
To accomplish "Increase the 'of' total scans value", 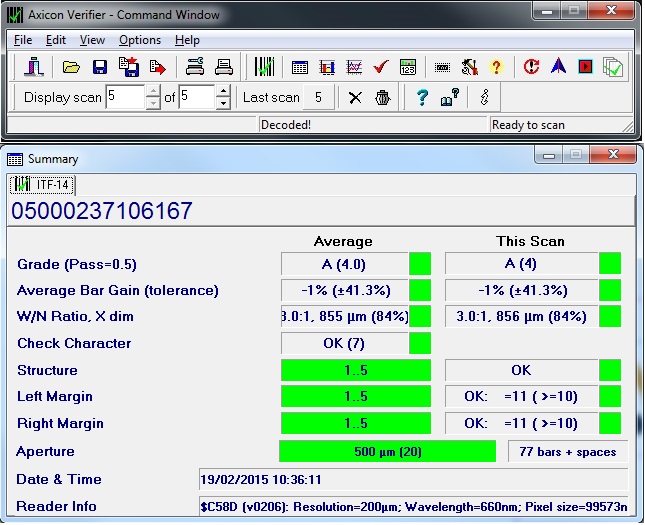I will tap(223, 91).
